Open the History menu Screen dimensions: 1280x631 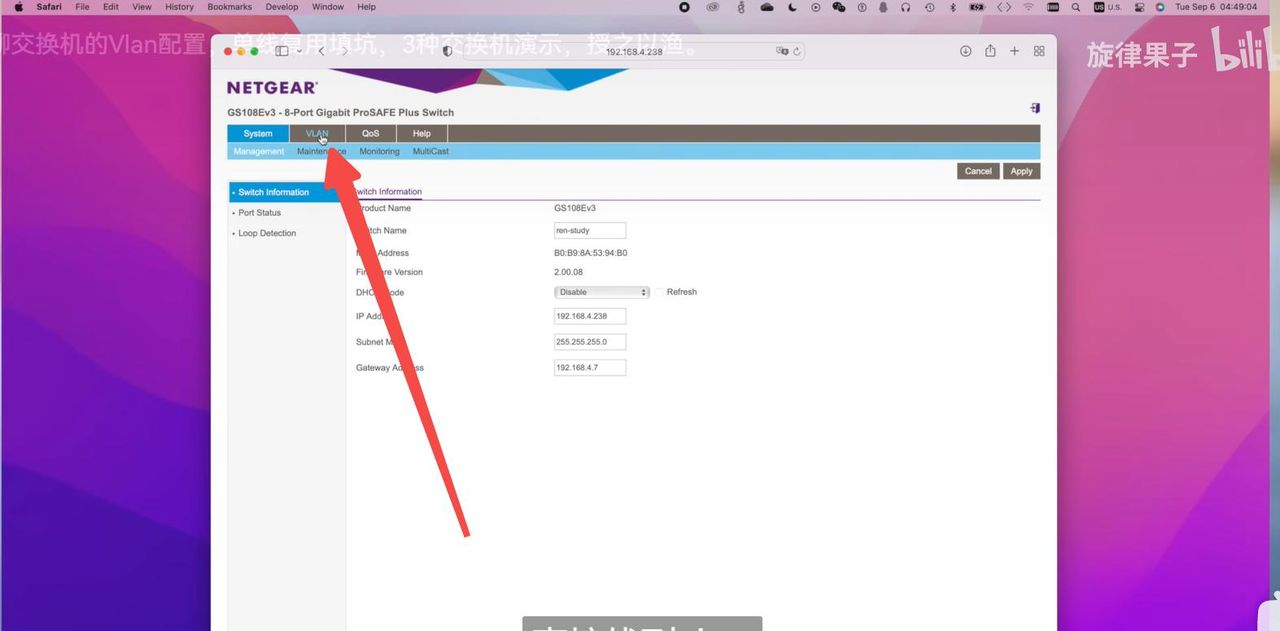pos(179,7)
